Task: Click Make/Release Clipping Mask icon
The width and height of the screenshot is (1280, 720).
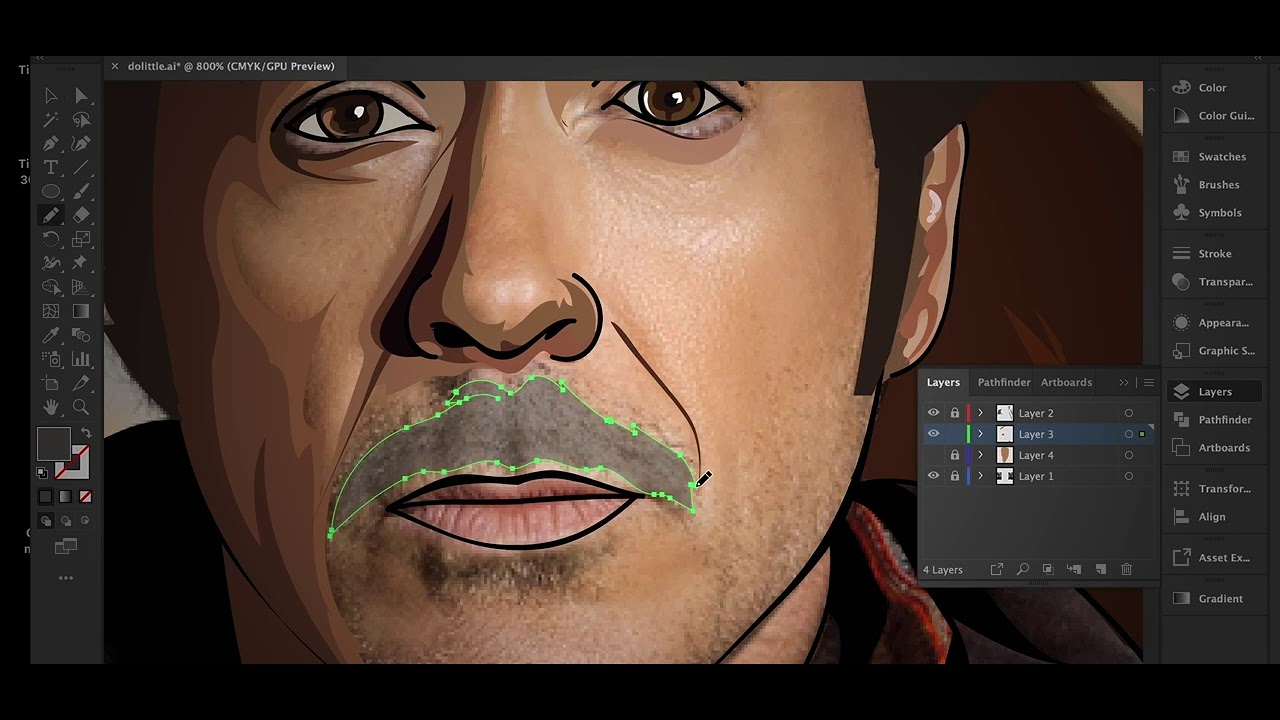Action: pos(1048,569)
